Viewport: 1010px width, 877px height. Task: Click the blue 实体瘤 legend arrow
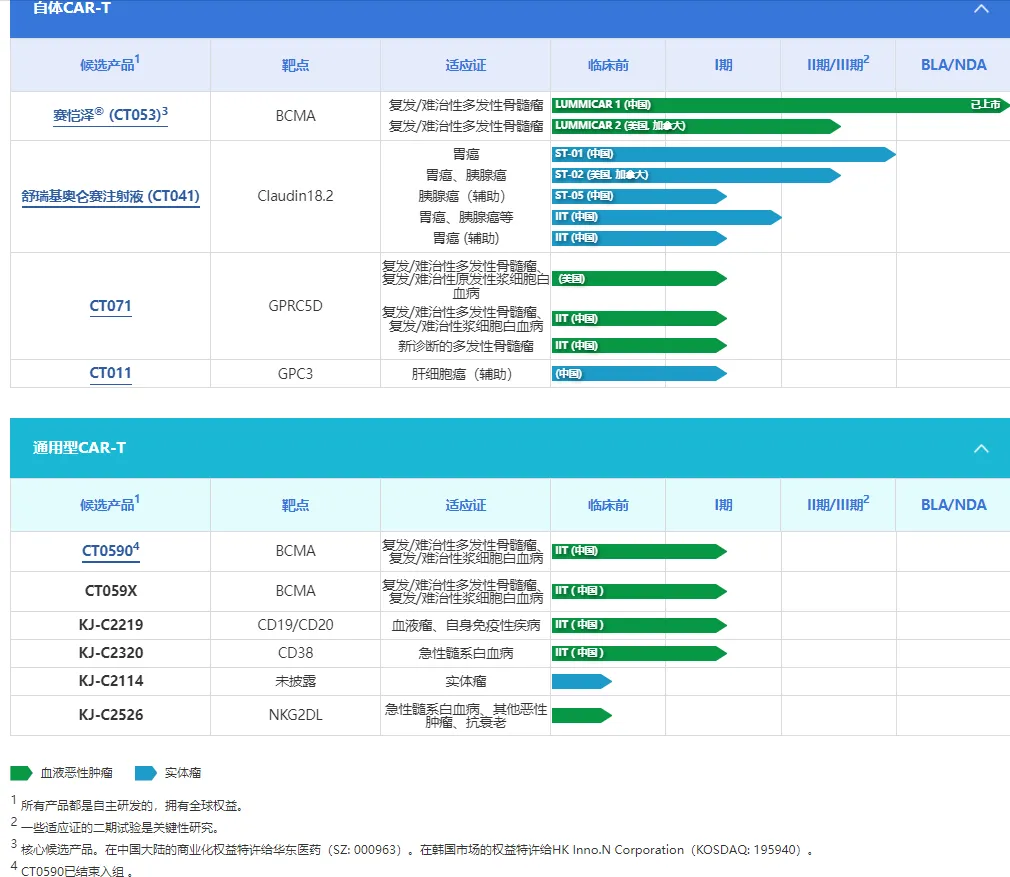point(146,773)
